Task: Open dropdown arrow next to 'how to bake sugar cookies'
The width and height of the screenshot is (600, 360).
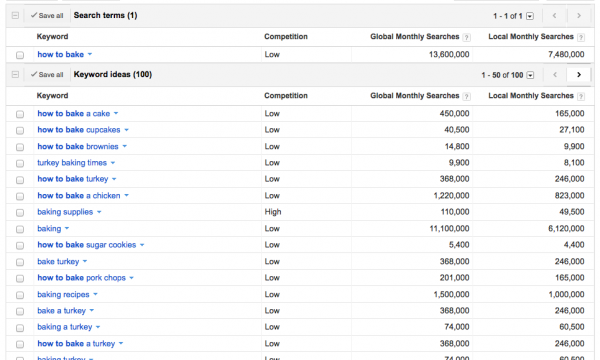Action: (x=142, y=245)
